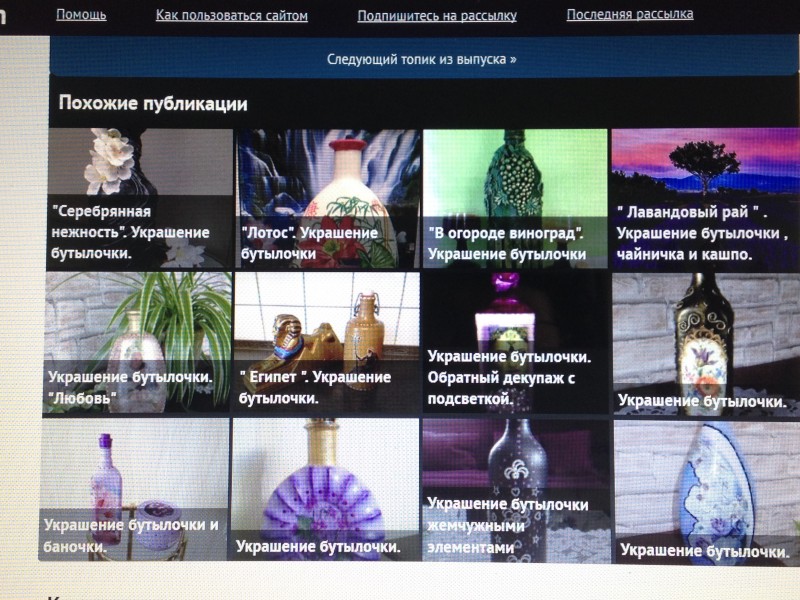The width and height of the screenshot is (800, 600).
Task: Open Обратный декупаж с подсветкой card
Action: [x=515, y=343]
